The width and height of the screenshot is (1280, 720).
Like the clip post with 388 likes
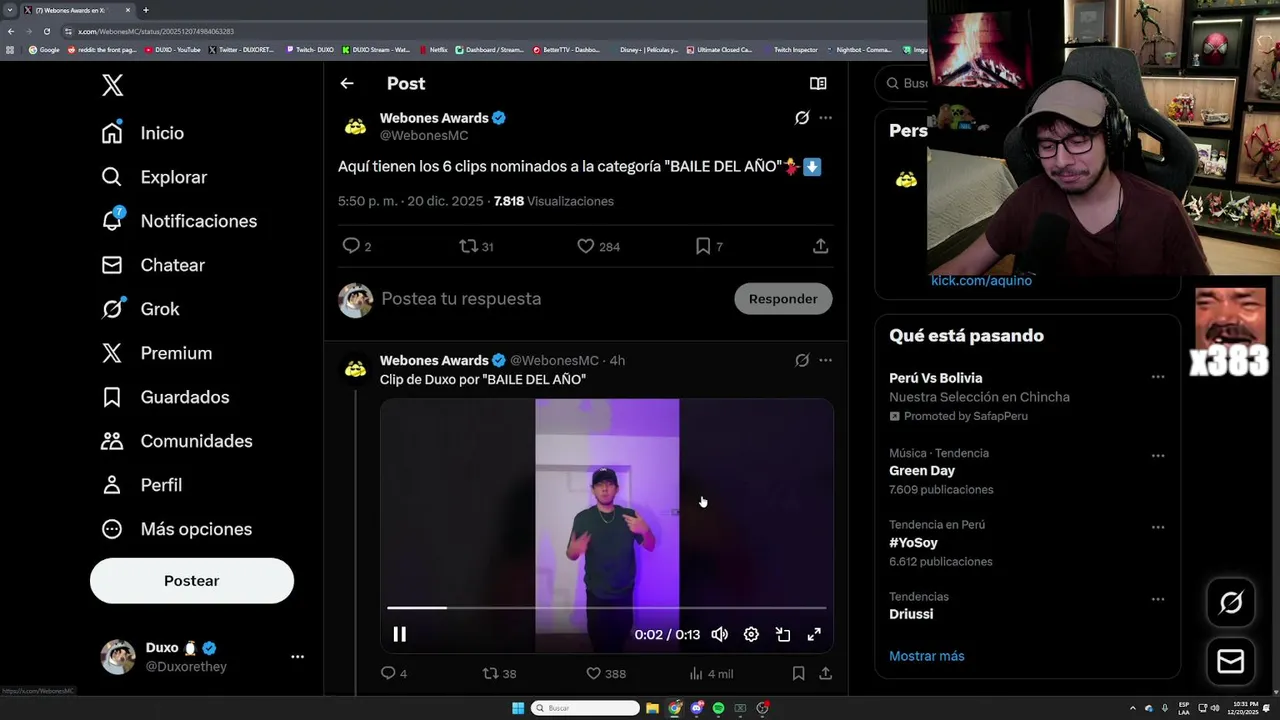605,674
